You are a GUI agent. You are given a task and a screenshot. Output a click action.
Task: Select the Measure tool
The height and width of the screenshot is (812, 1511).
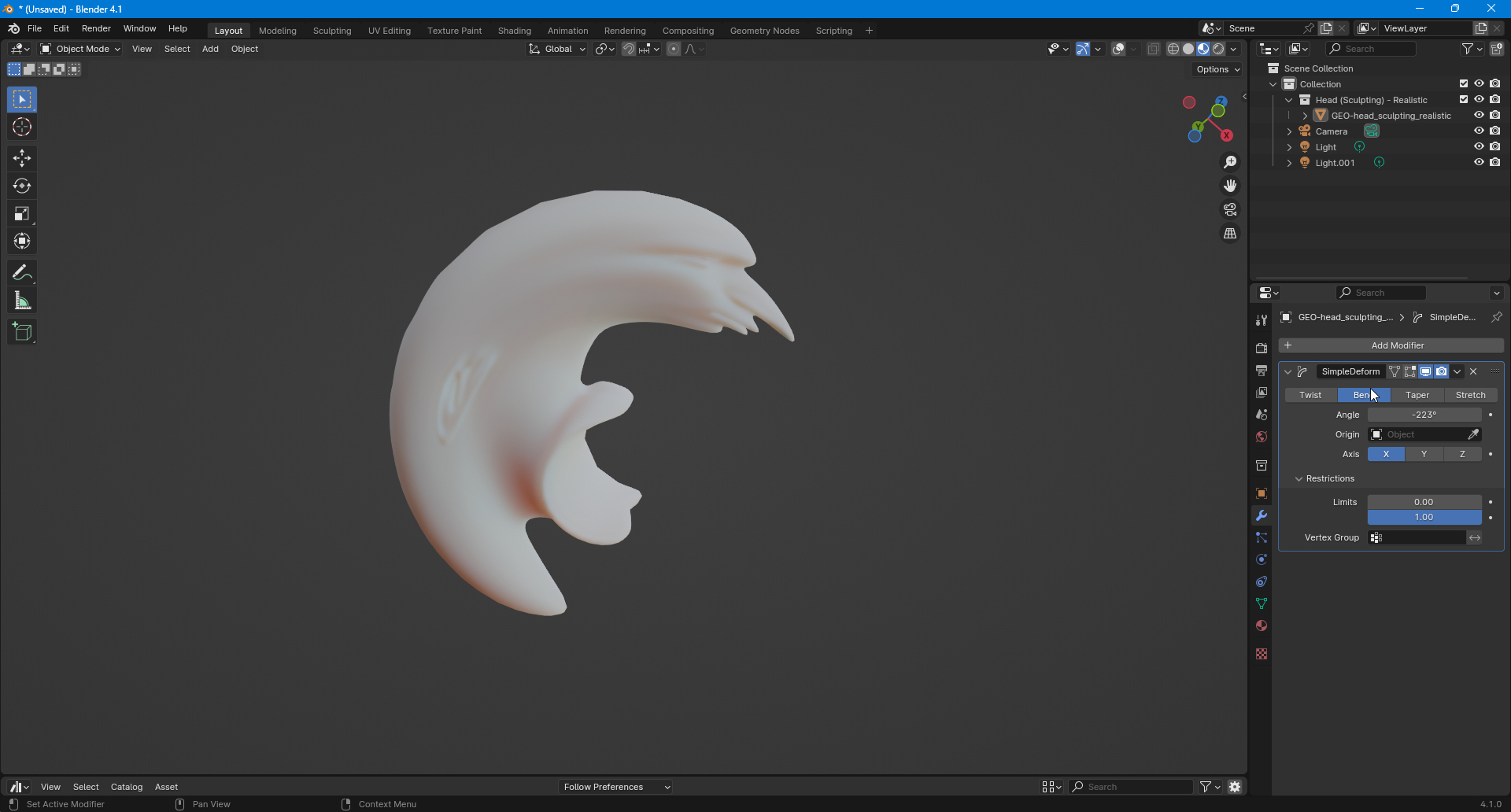tap(22, 301)
